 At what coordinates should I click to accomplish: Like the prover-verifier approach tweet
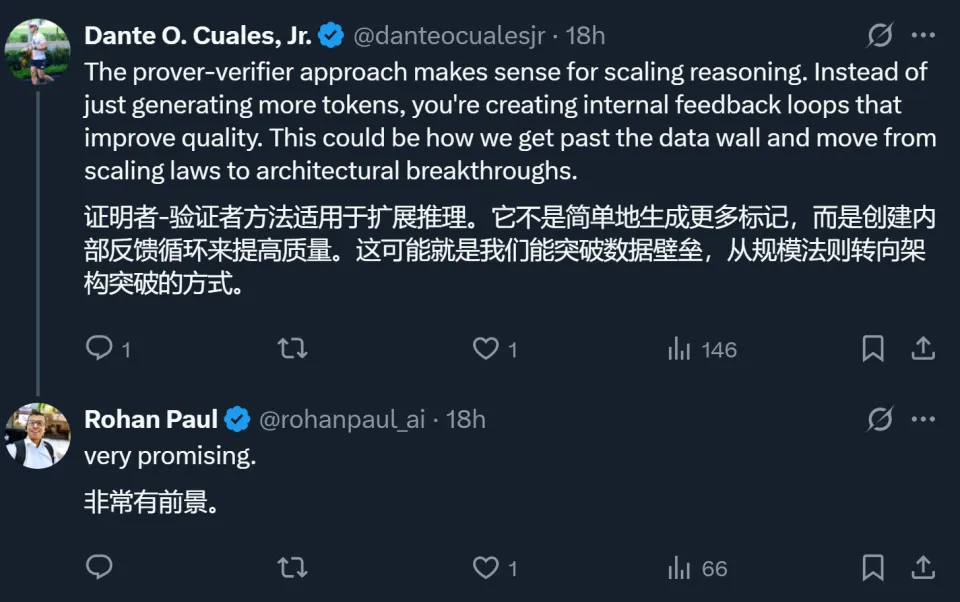486,348
